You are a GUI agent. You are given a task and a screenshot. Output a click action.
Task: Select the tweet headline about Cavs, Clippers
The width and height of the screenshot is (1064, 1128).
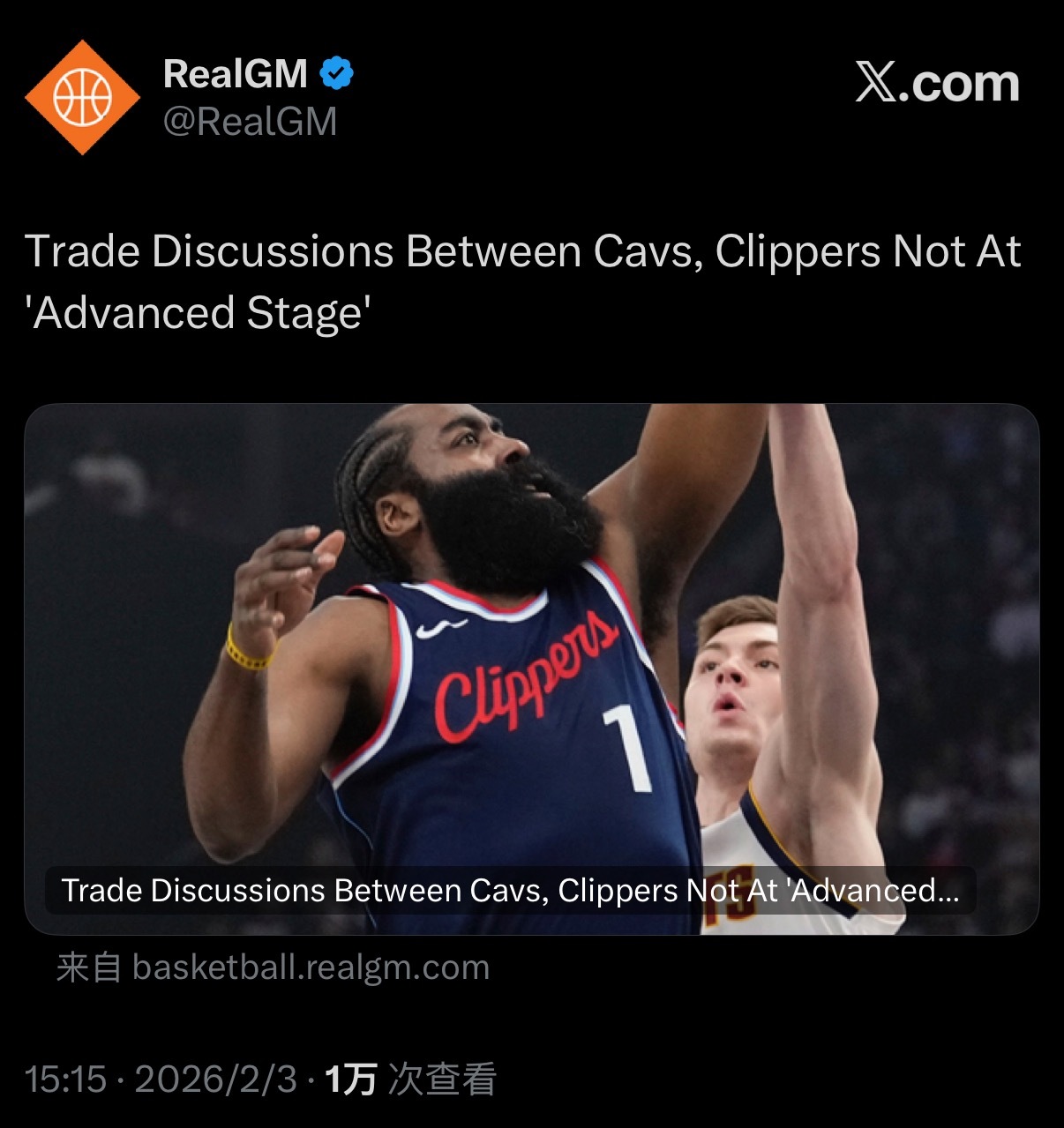(x=522, y=282)
